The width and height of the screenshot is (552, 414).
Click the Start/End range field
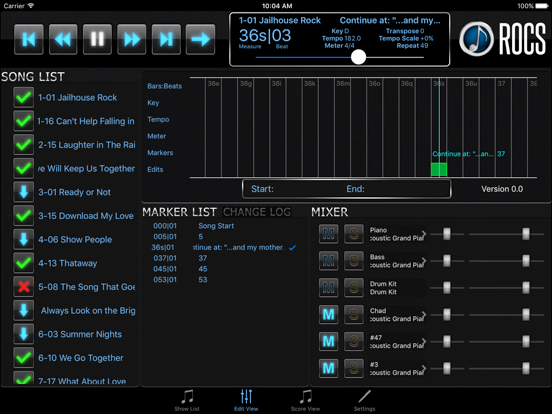click(346, 189)
